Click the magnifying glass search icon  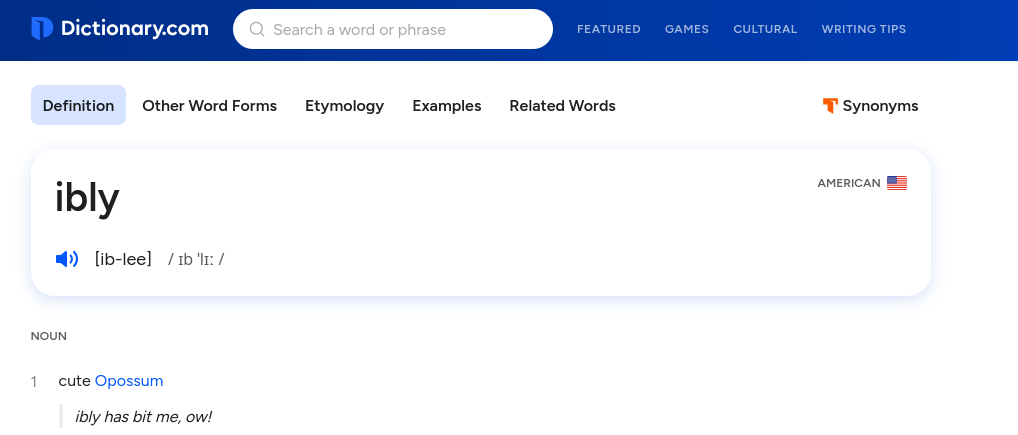(257, 29)
